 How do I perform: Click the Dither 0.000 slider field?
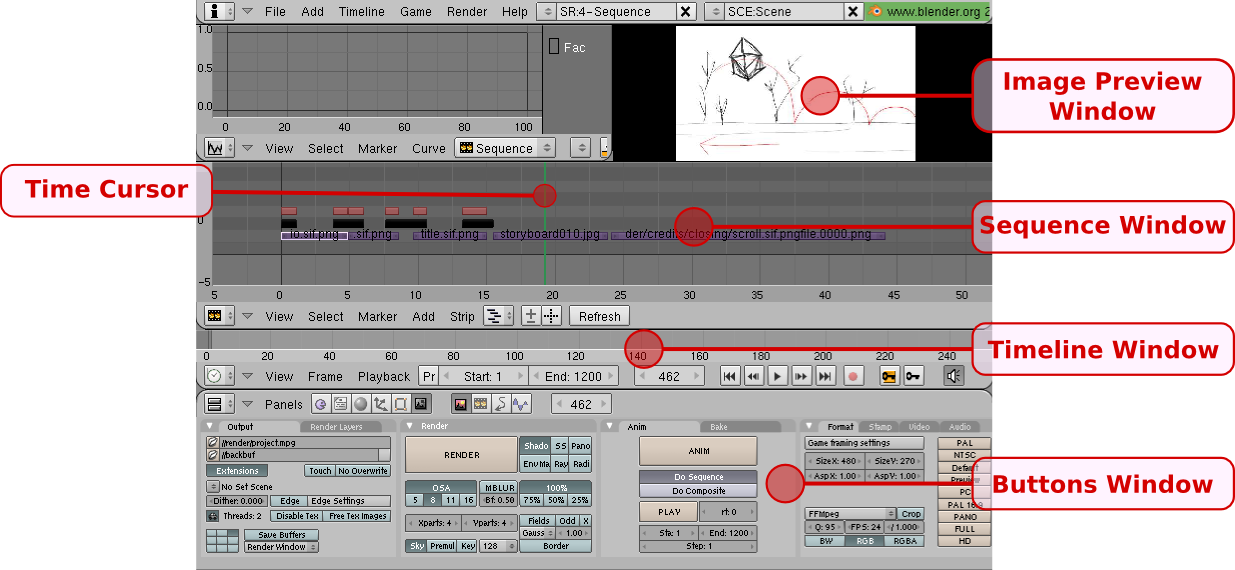pos(237,501)
